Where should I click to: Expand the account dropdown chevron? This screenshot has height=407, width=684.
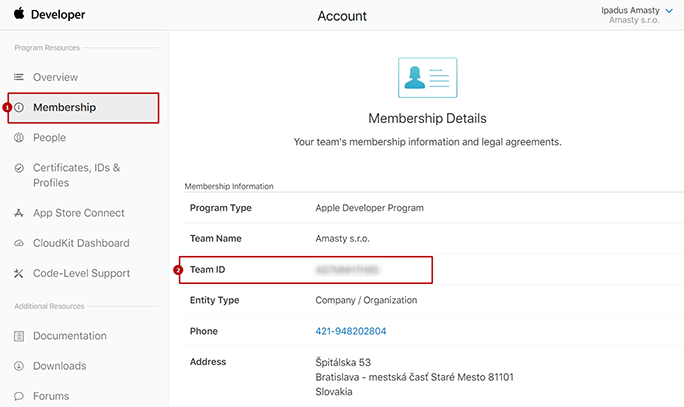click(x=669, y=11)
